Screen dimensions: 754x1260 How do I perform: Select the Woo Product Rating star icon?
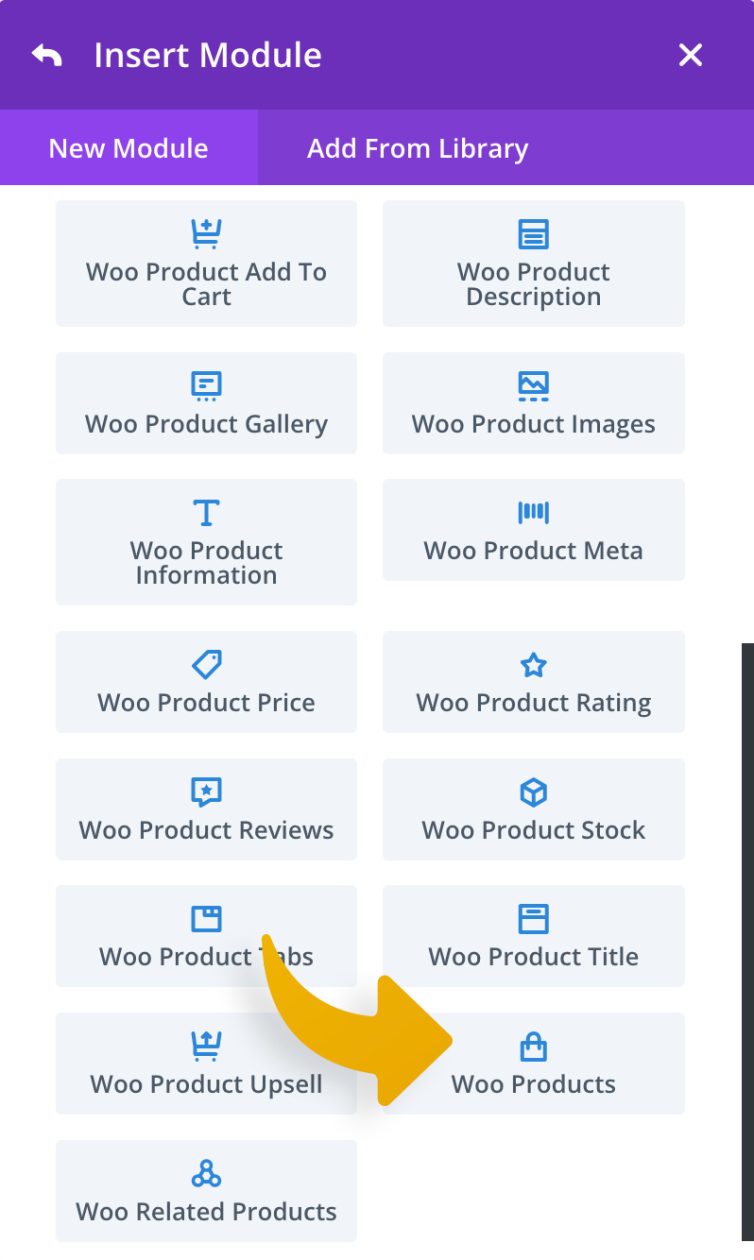(533, 664)
